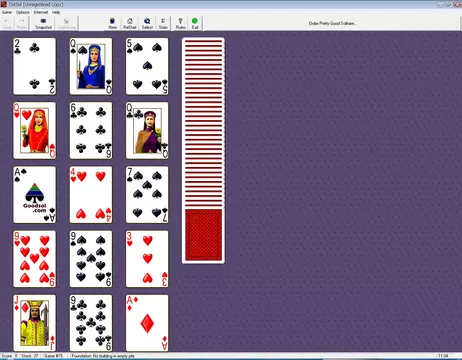This screenshot has width=462, height=360.
Task: Open the Stats toolbar icon
Action: coord(163,23)
